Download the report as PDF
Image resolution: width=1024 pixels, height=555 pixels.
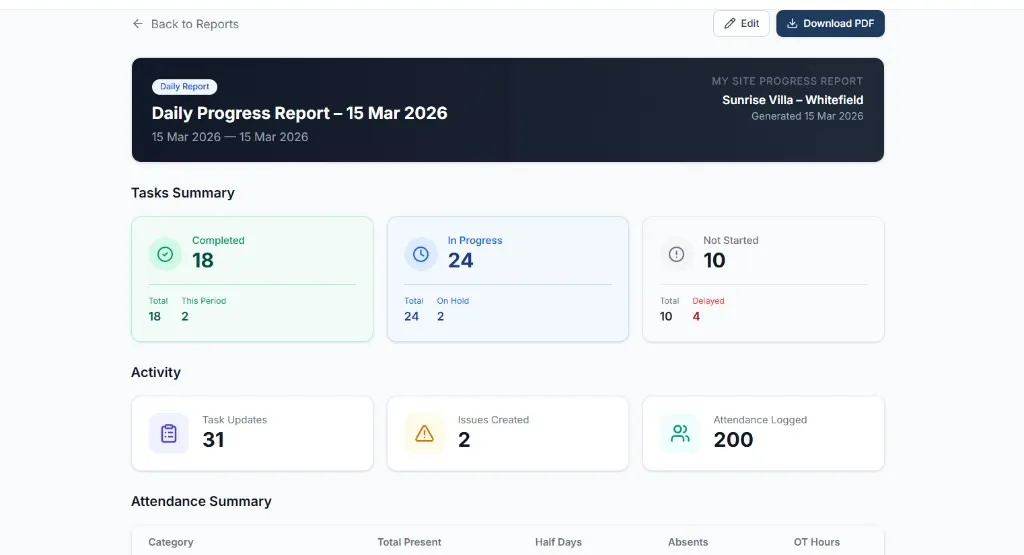click(830, 24)
